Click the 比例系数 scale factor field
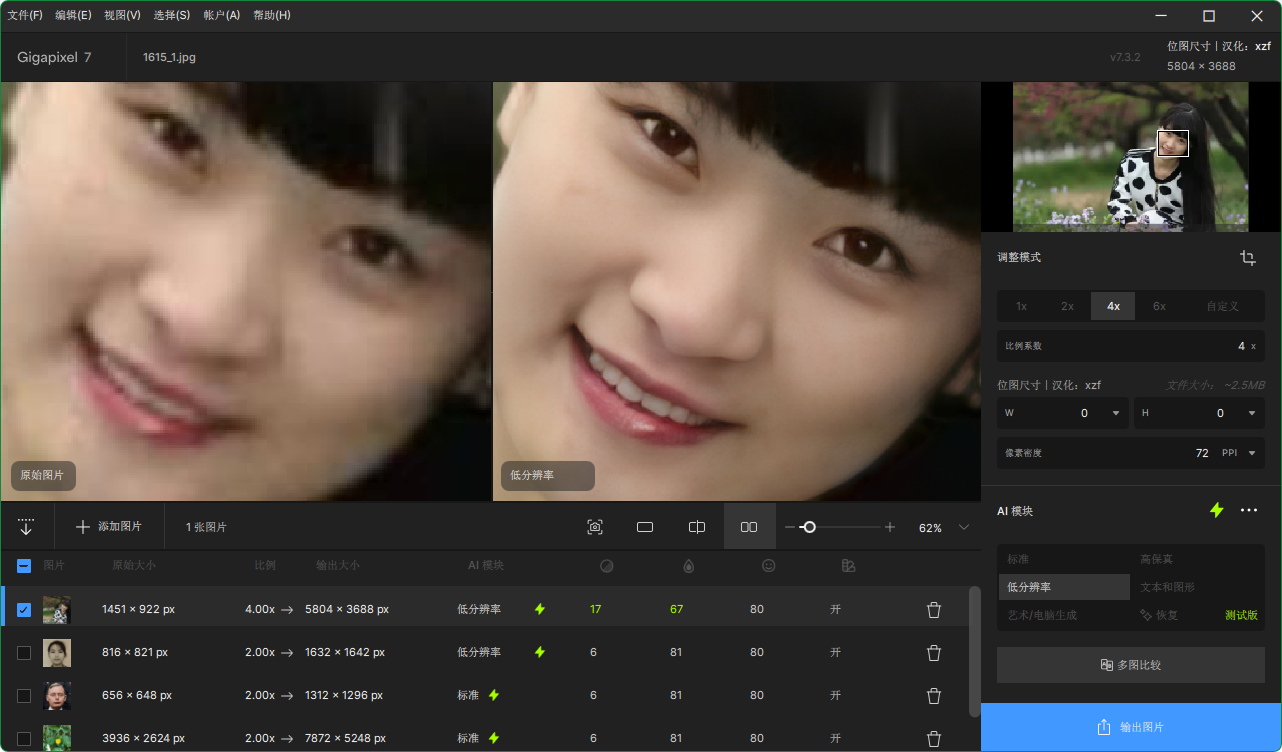The image size is (1282, 752). [1131, 346]
